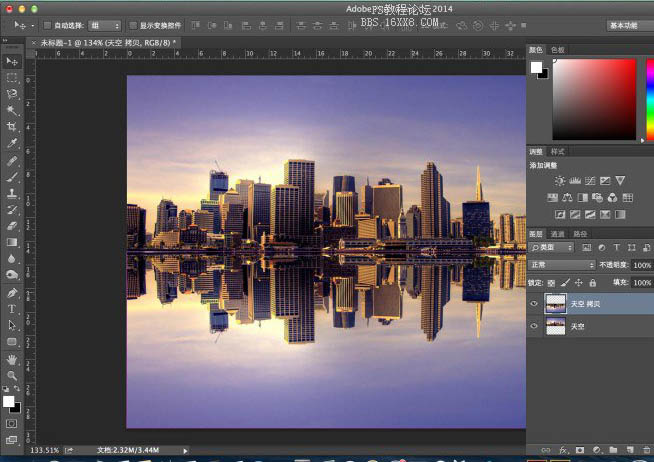The width and height of the screenshot is (654, 462).
Task: Switch to the 色板 tab
Action: point(557,50)
